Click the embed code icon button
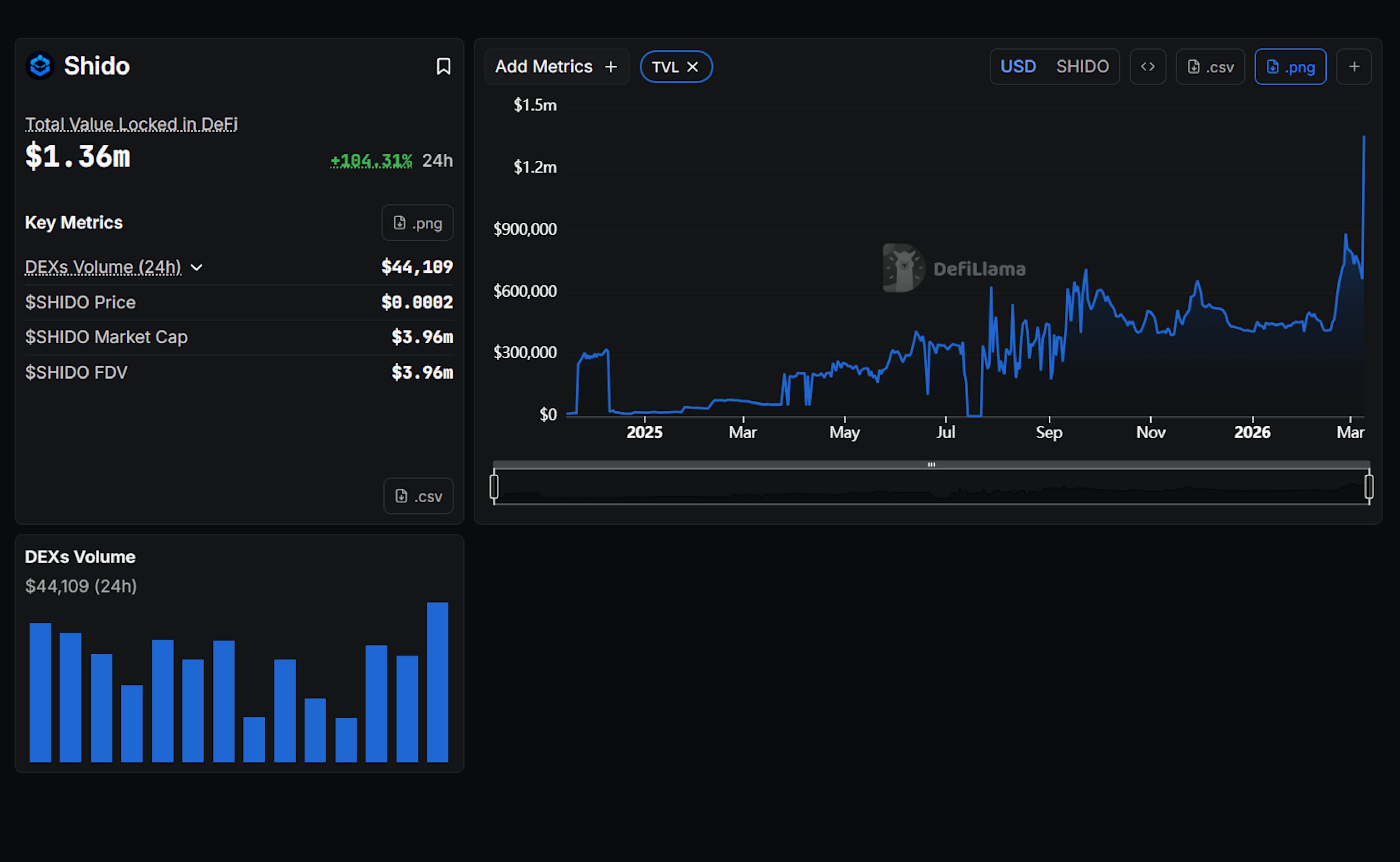 [1147, 67]
